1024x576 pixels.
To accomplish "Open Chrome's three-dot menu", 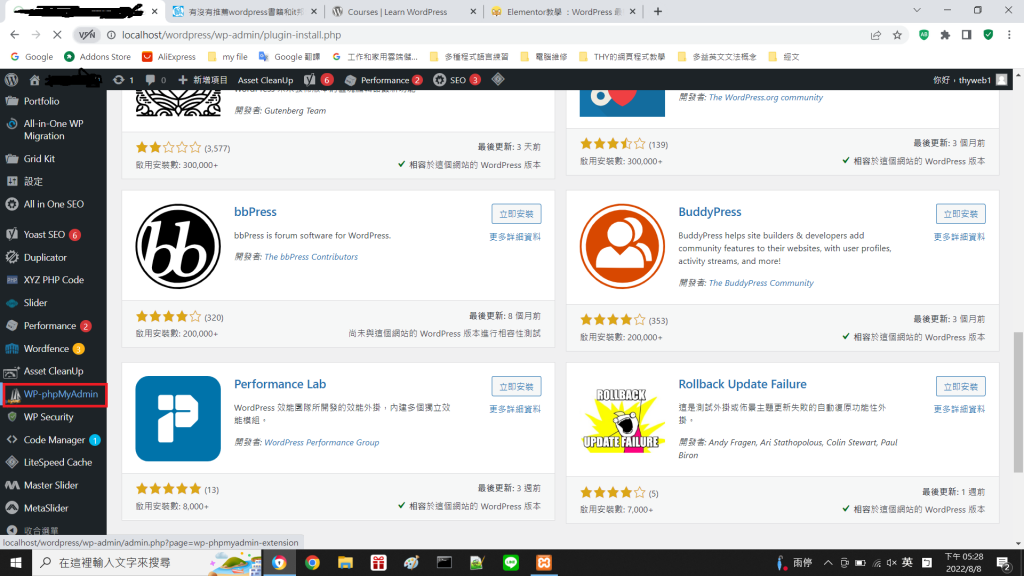I will (x=1009, y=35).
